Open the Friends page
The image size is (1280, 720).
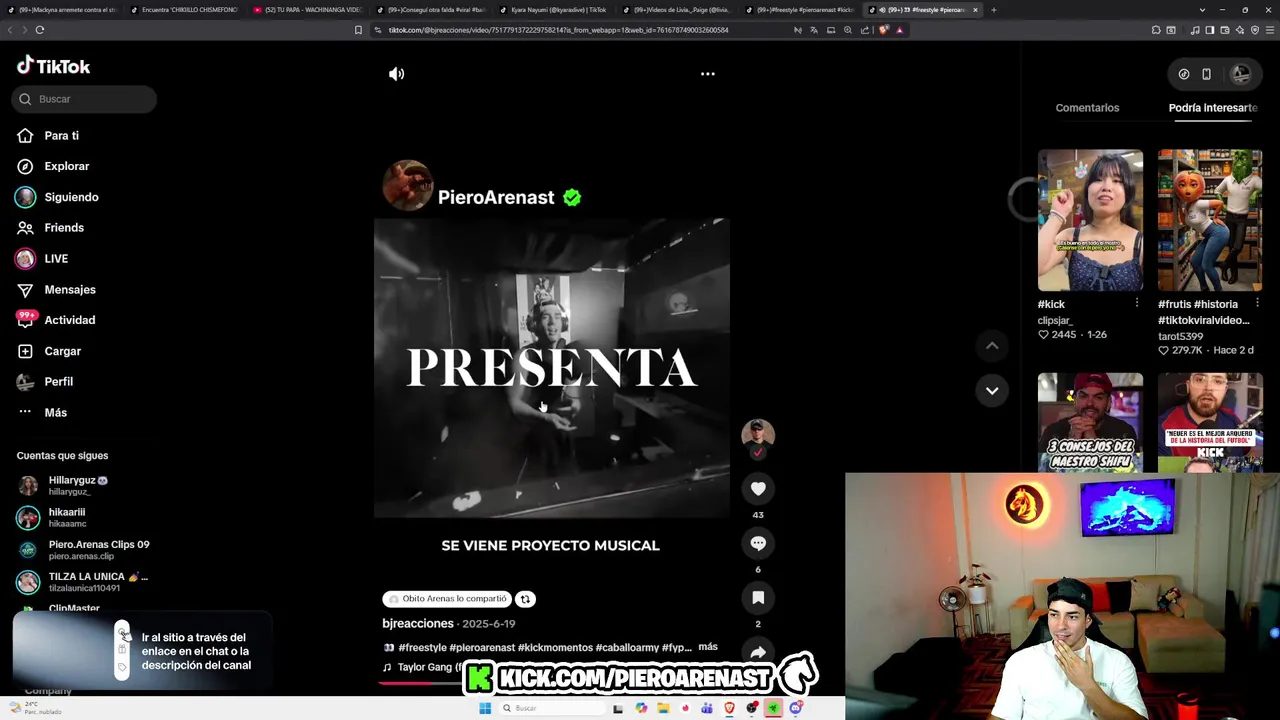[x=64, y=228]
